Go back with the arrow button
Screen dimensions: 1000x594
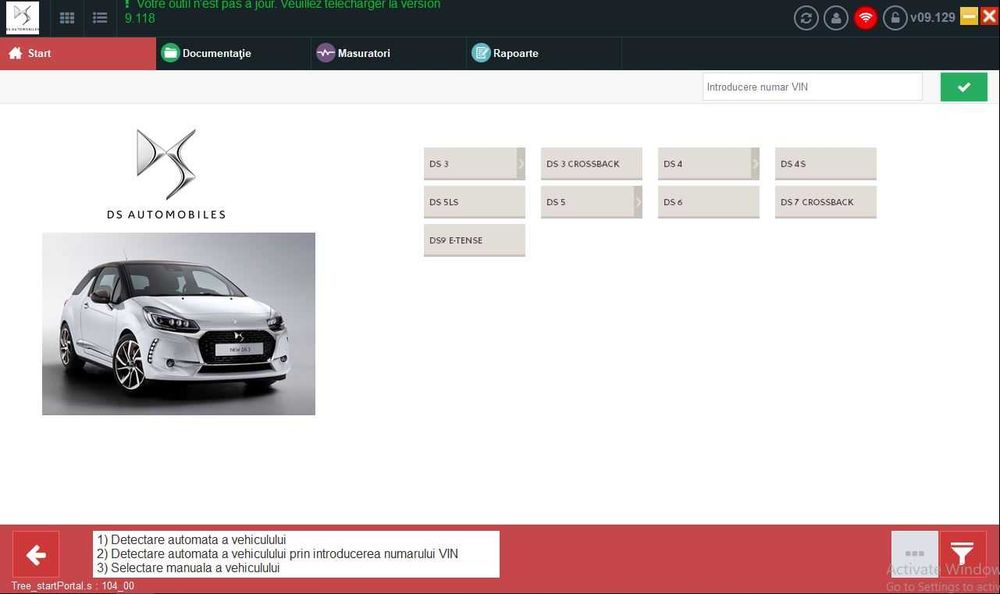point(36,554)
